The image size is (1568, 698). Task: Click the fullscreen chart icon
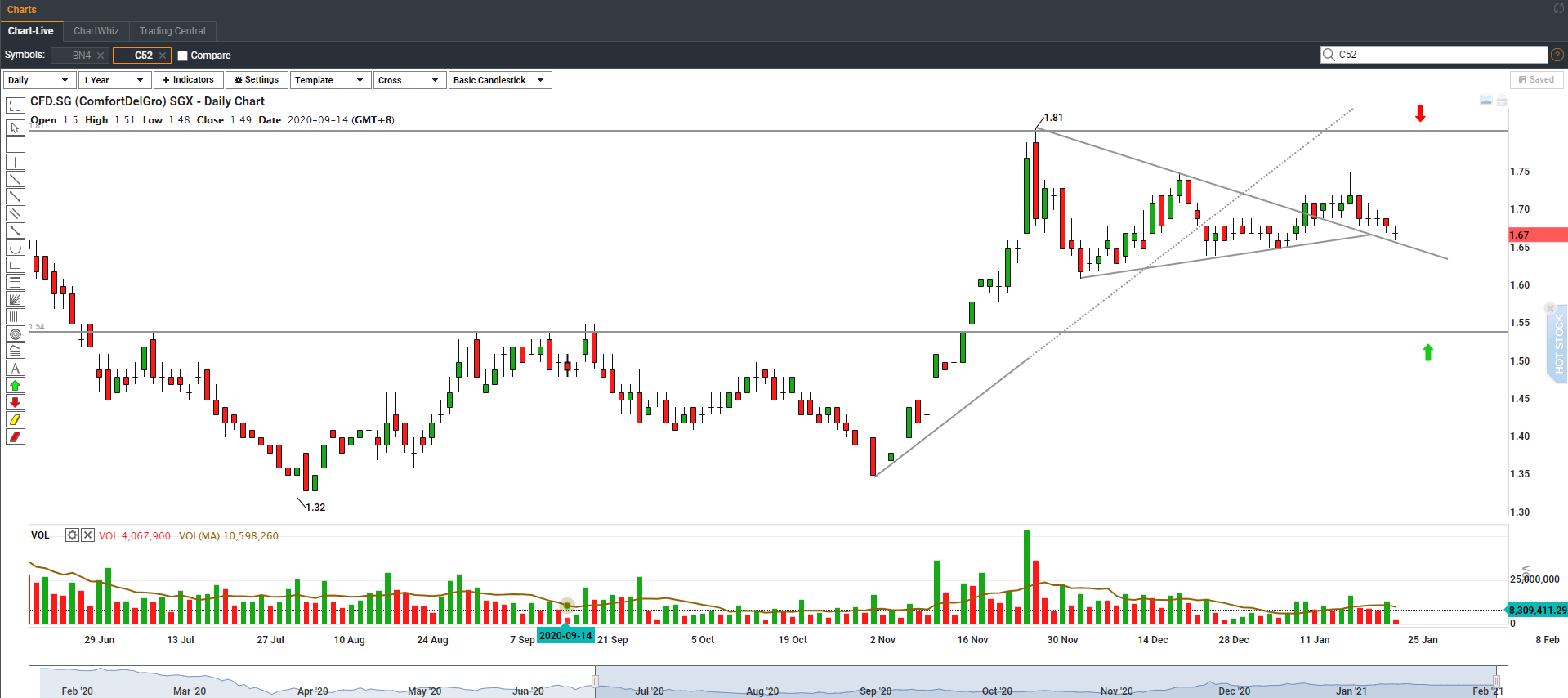[15, 105]
